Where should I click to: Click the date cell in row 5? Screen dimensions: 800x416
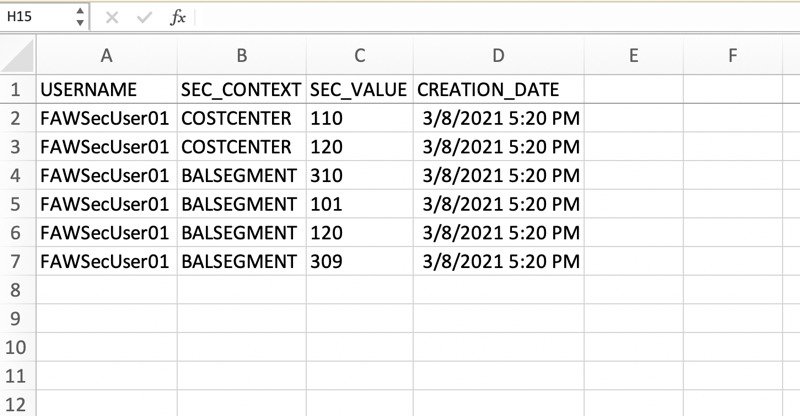[x=498, y=205]
